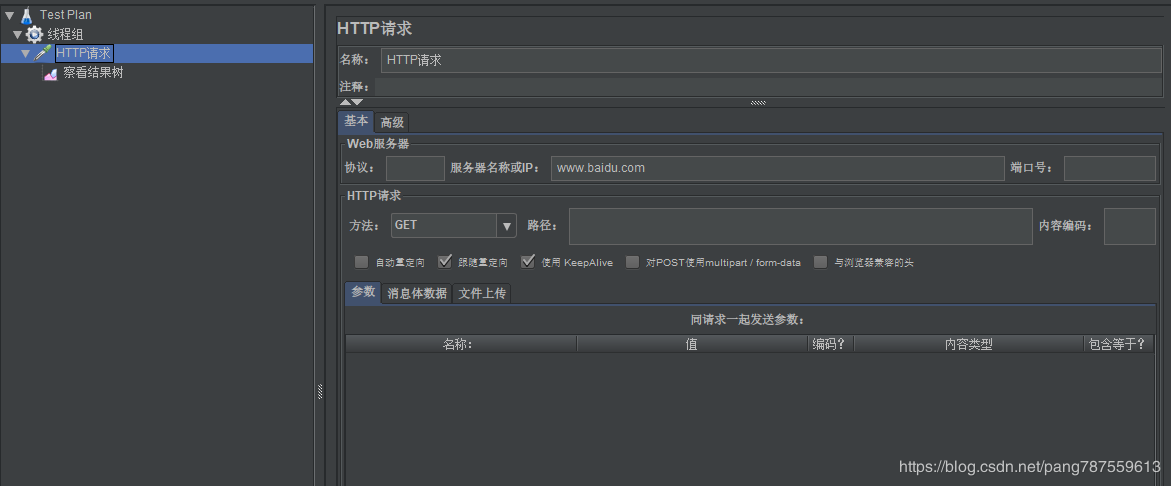Click the thread group gear icon
The width and height of the screenshot is (1171, 486).
click(34, 34)
